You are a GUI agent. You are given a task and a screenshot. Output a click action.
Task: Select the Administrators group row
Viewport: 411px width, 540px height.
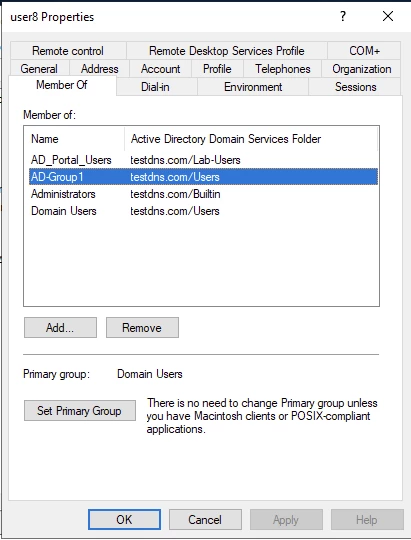tap(203, 194)
